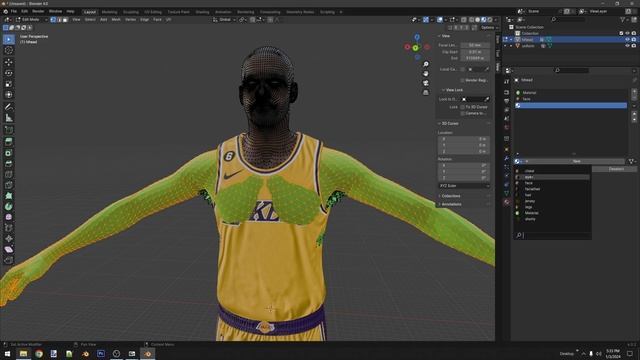
Task: Switch to rendered viewport shading
Action: point(490,20)
